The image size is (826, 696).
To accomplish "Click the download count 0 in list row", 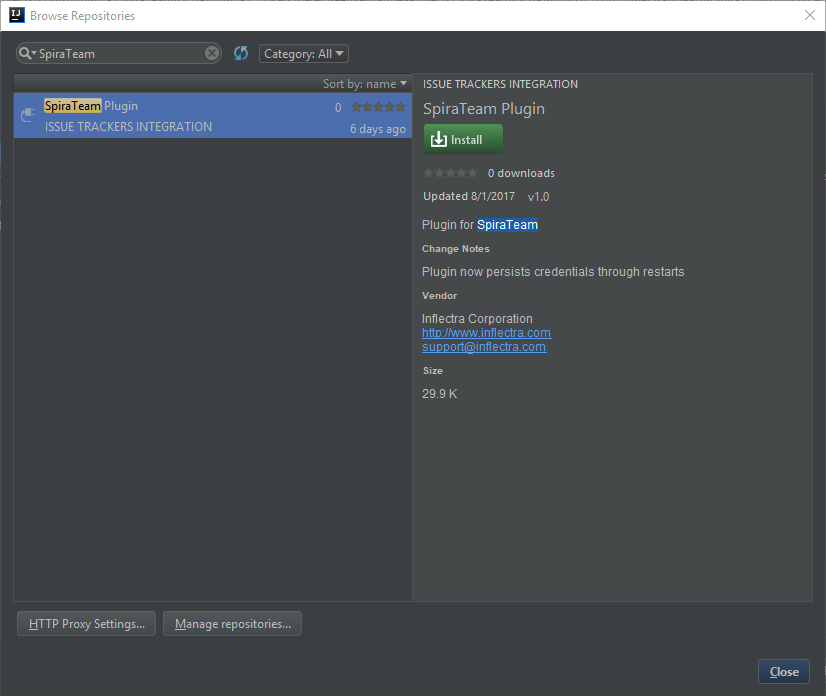I will tap(338, 107).
